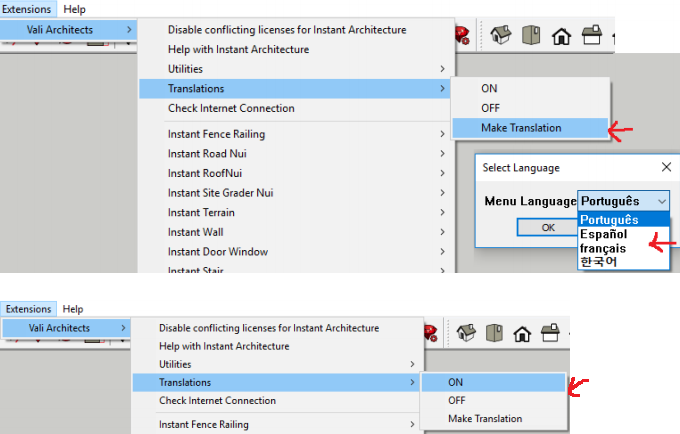Select Disable conflicting licenses in upper menu
Viewport: 680px width, 434px height.
coord(297,29)
